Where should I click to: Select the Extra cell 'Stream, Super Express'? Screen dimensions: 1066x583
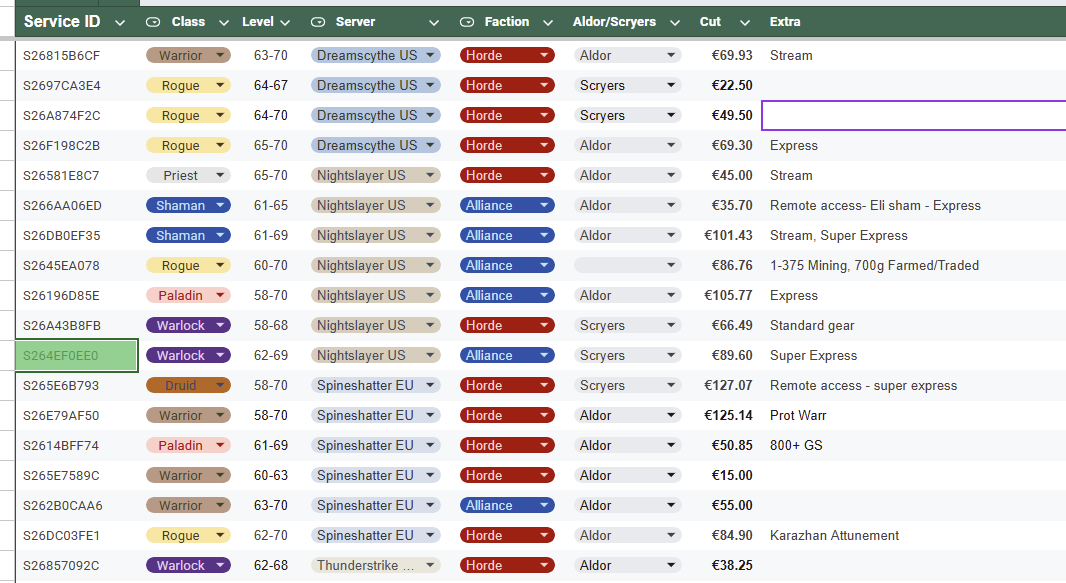point(914,235)
